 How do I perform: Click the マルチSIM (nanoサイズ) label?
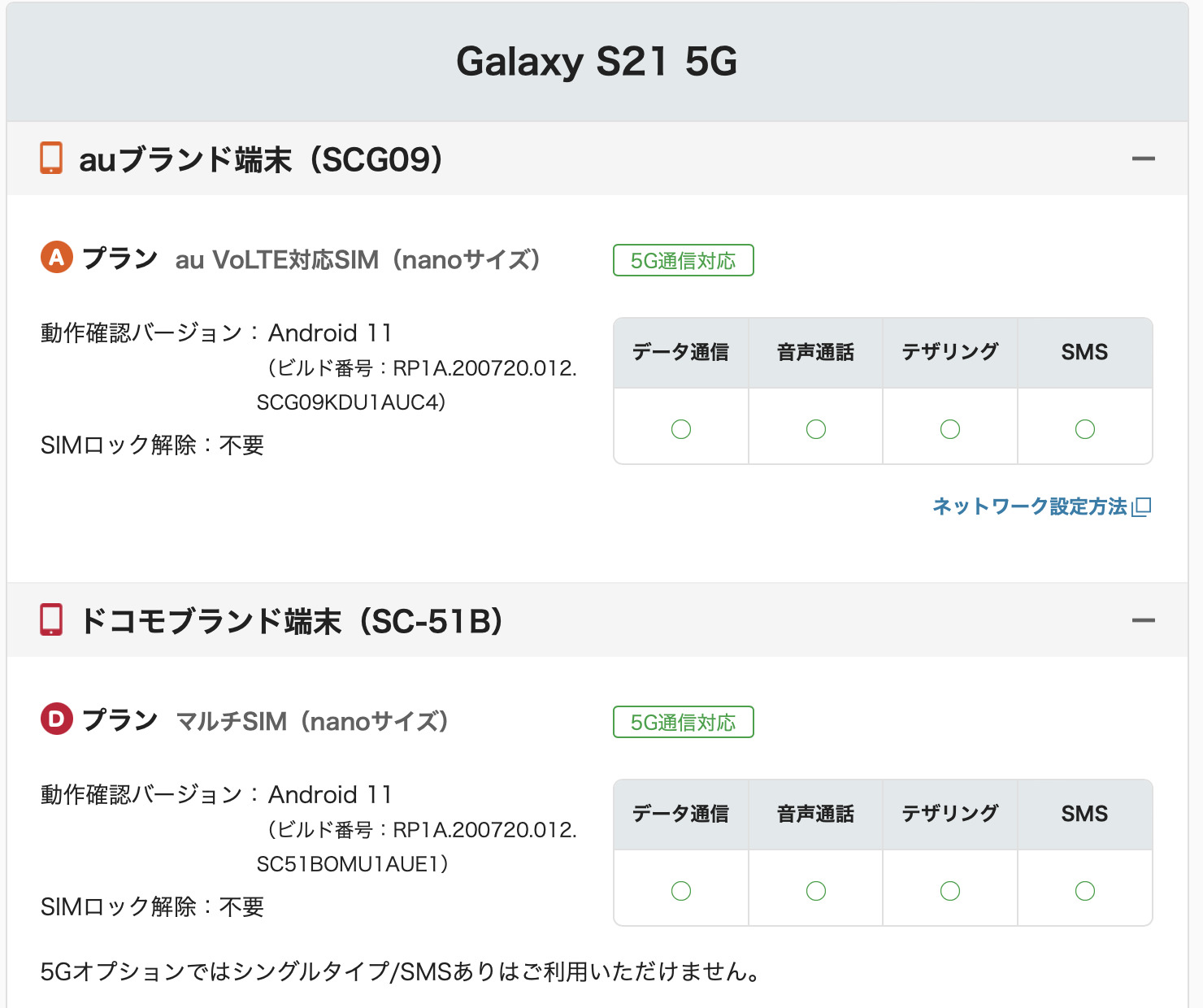312,722
